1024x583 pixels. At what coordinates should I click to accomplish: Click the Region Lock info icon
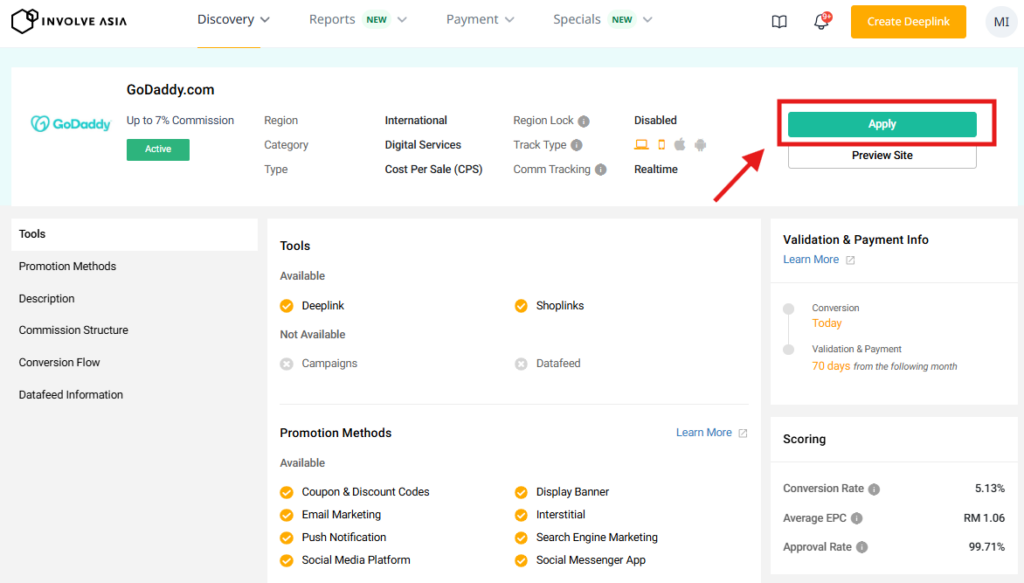tap(584, 121)
